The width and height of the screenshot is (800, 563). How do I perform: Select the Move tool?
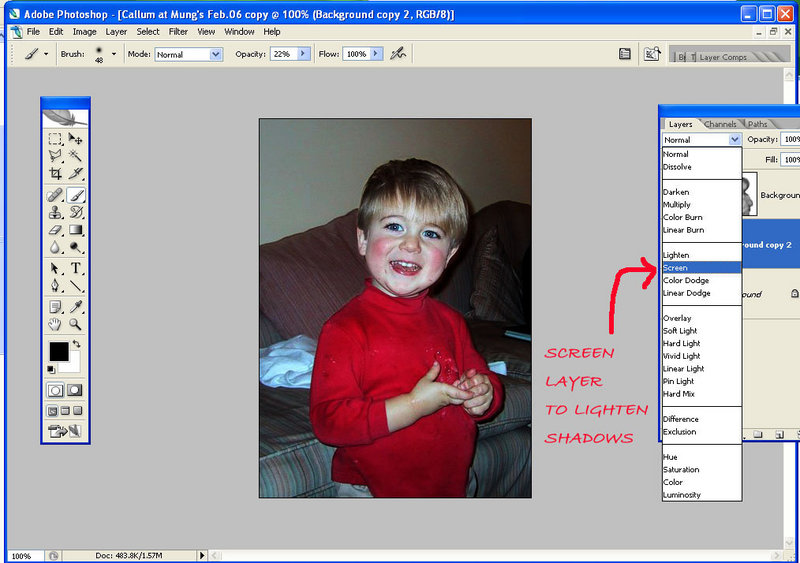click(76, 139)
